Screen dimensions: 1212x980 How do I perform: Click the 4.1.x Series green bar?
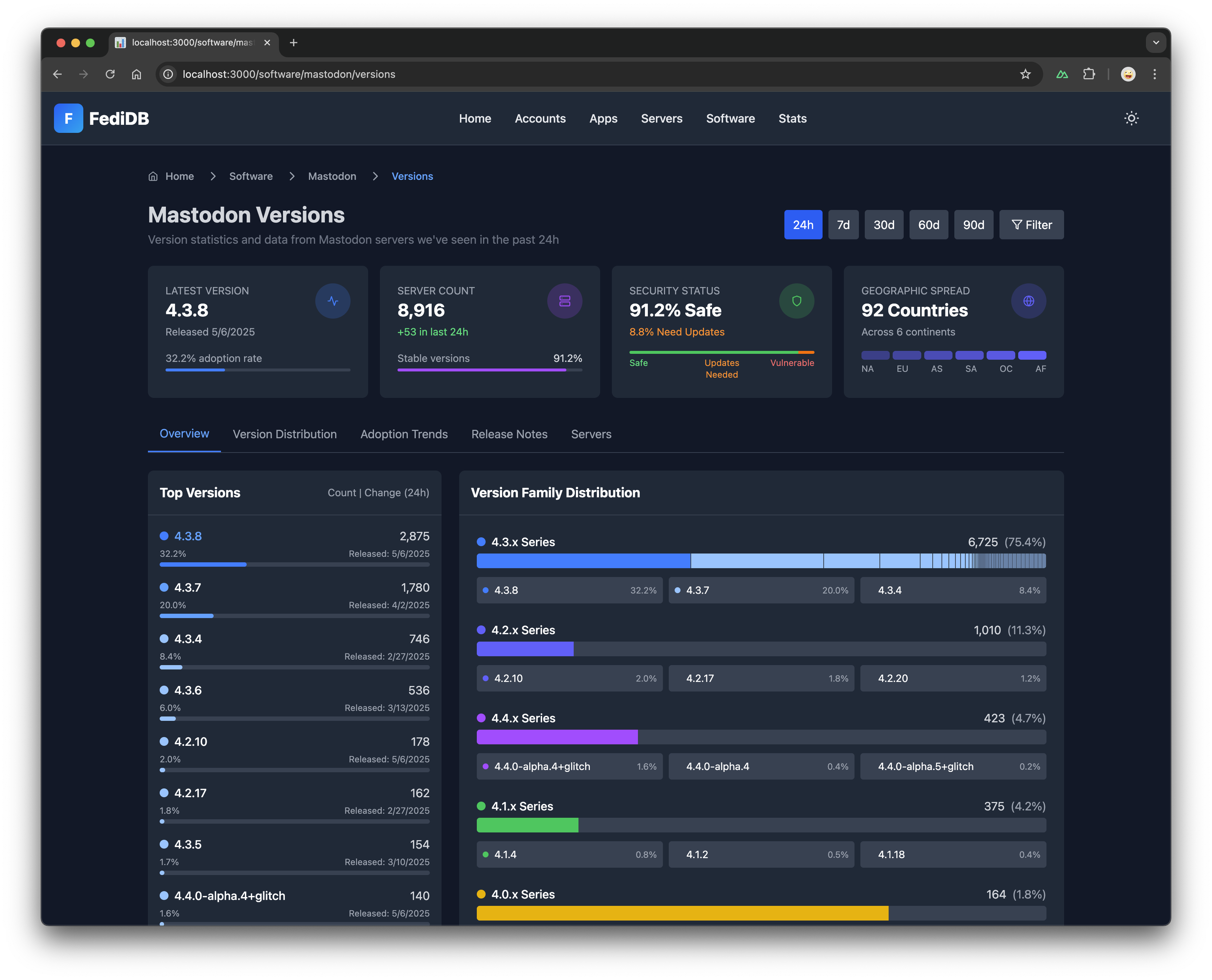click(x=527, y=825)
